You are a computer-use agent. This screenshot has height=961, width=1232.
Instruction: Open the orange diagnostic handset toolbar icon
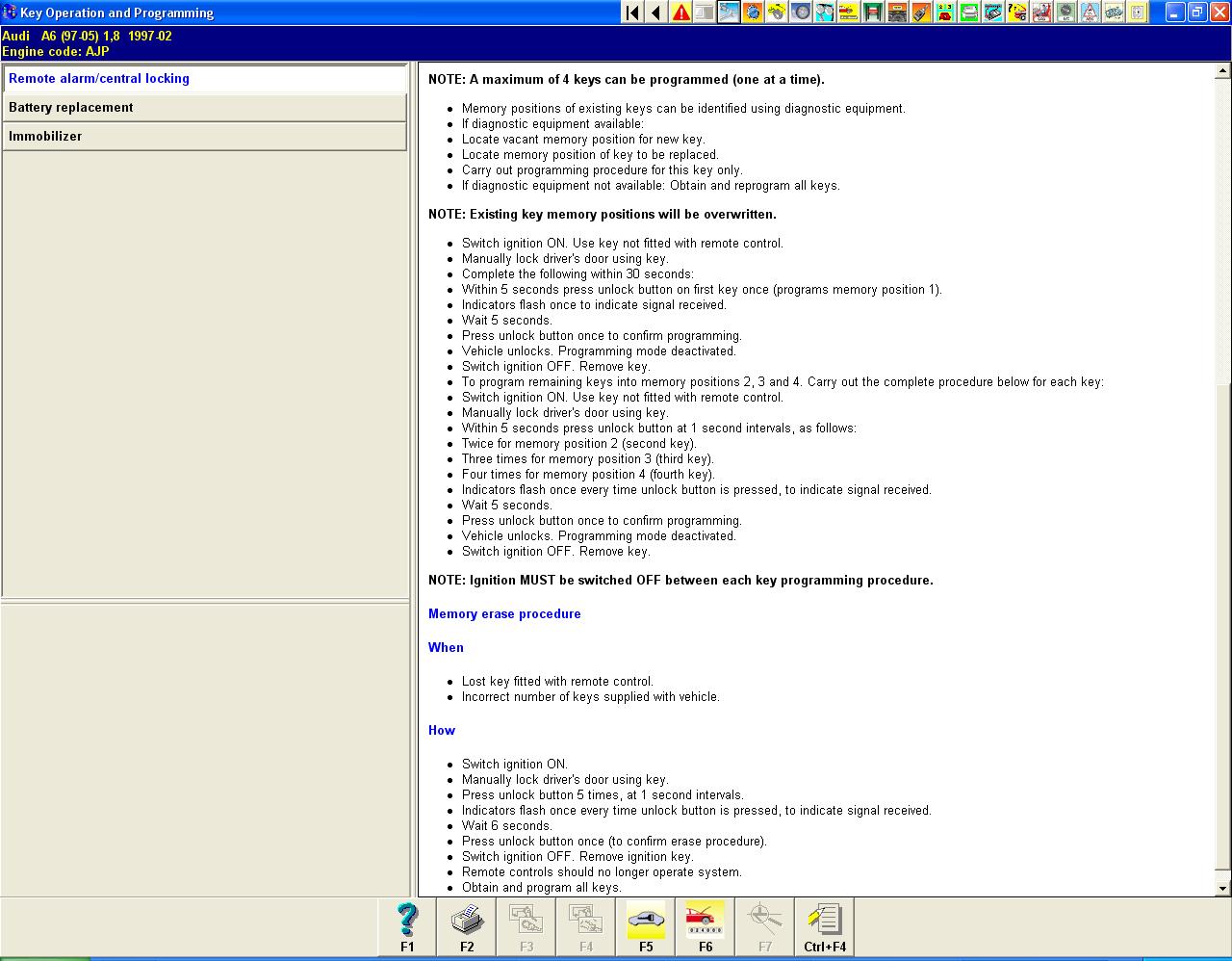tap(921, 13)
